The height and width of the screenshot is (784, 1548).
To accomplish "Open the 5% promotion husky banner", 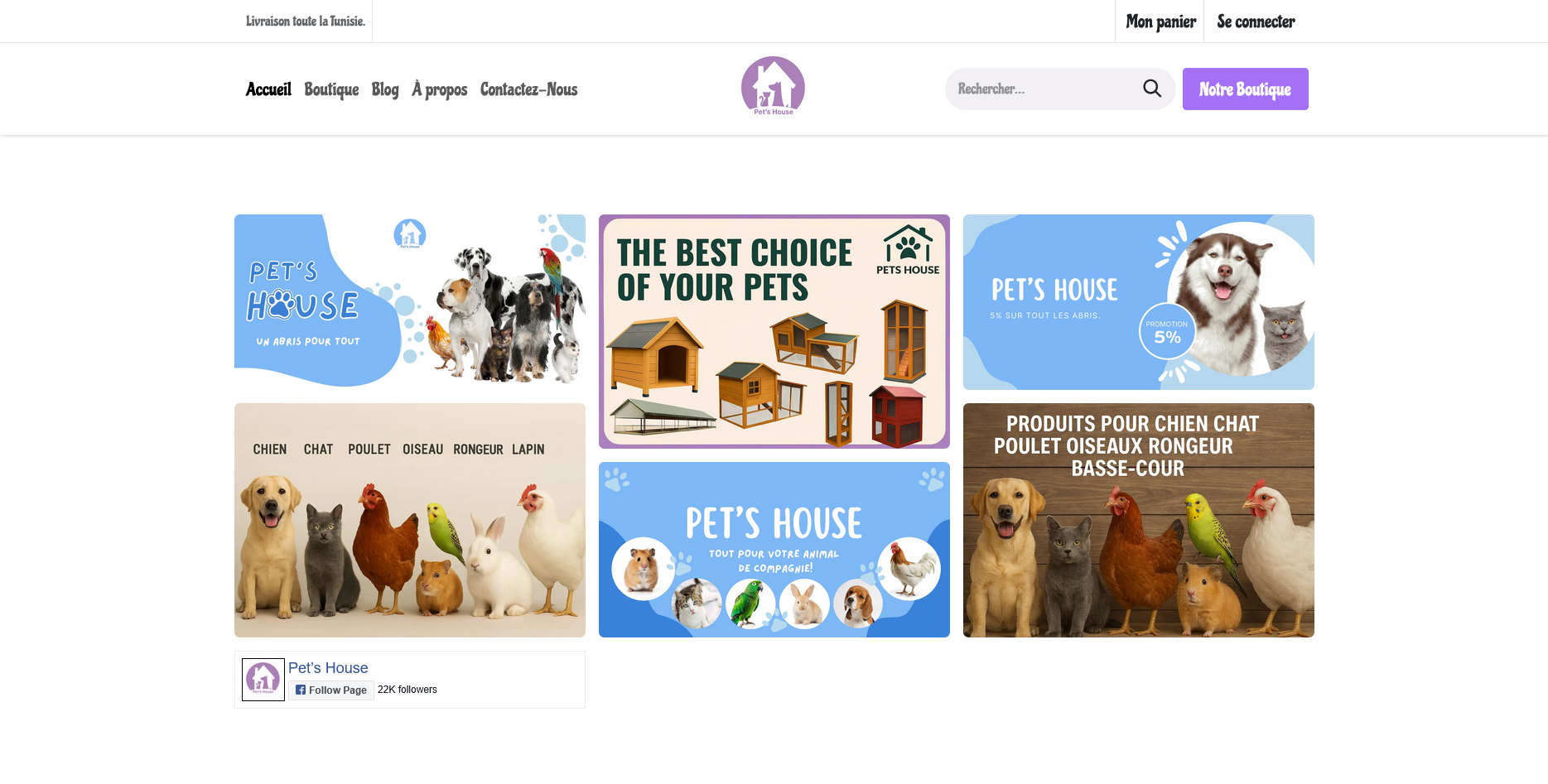I will pyautogui.click(x=1139, y=302).
